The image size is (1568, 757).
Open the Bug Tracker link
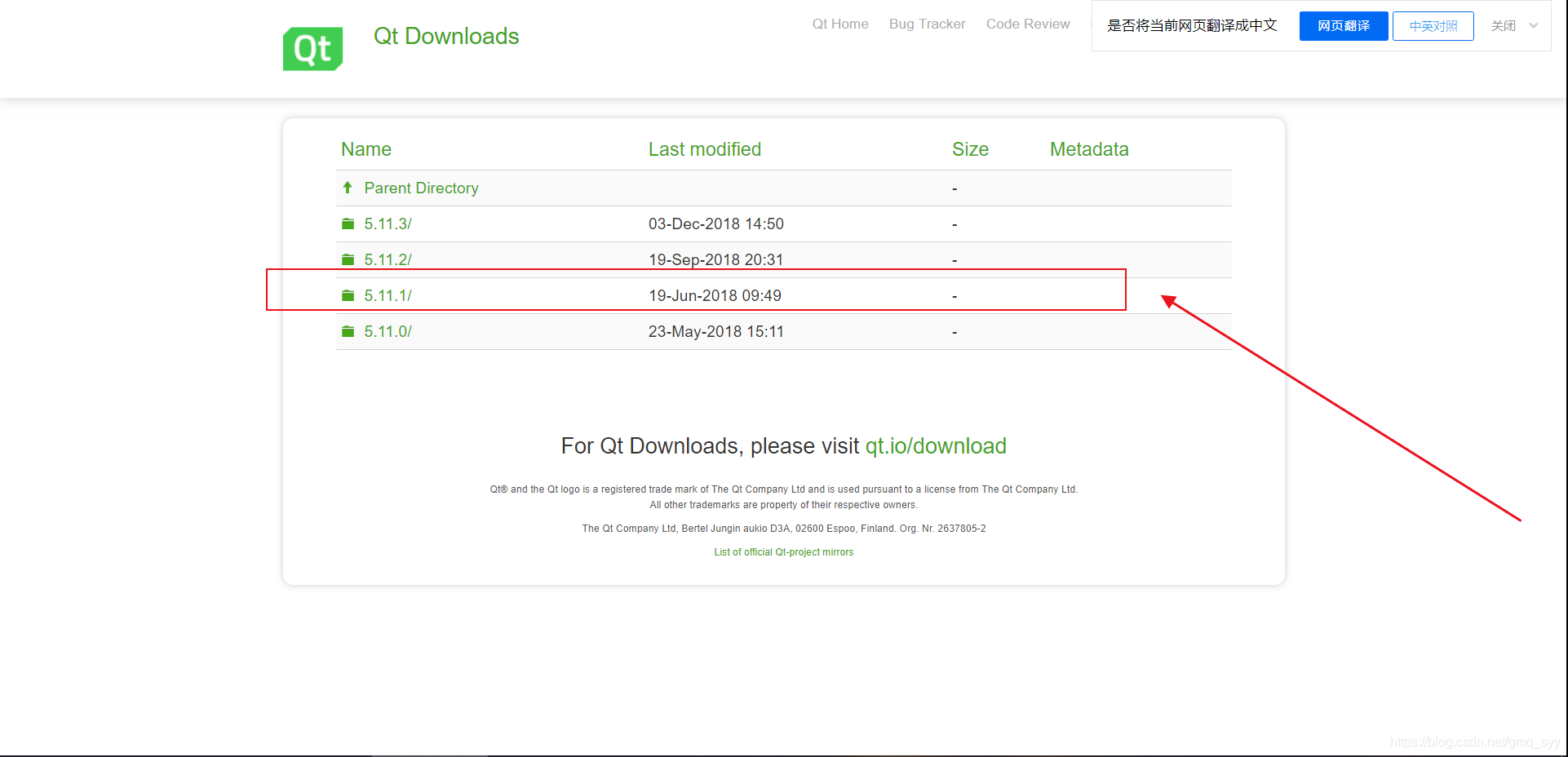click(927, 24)
